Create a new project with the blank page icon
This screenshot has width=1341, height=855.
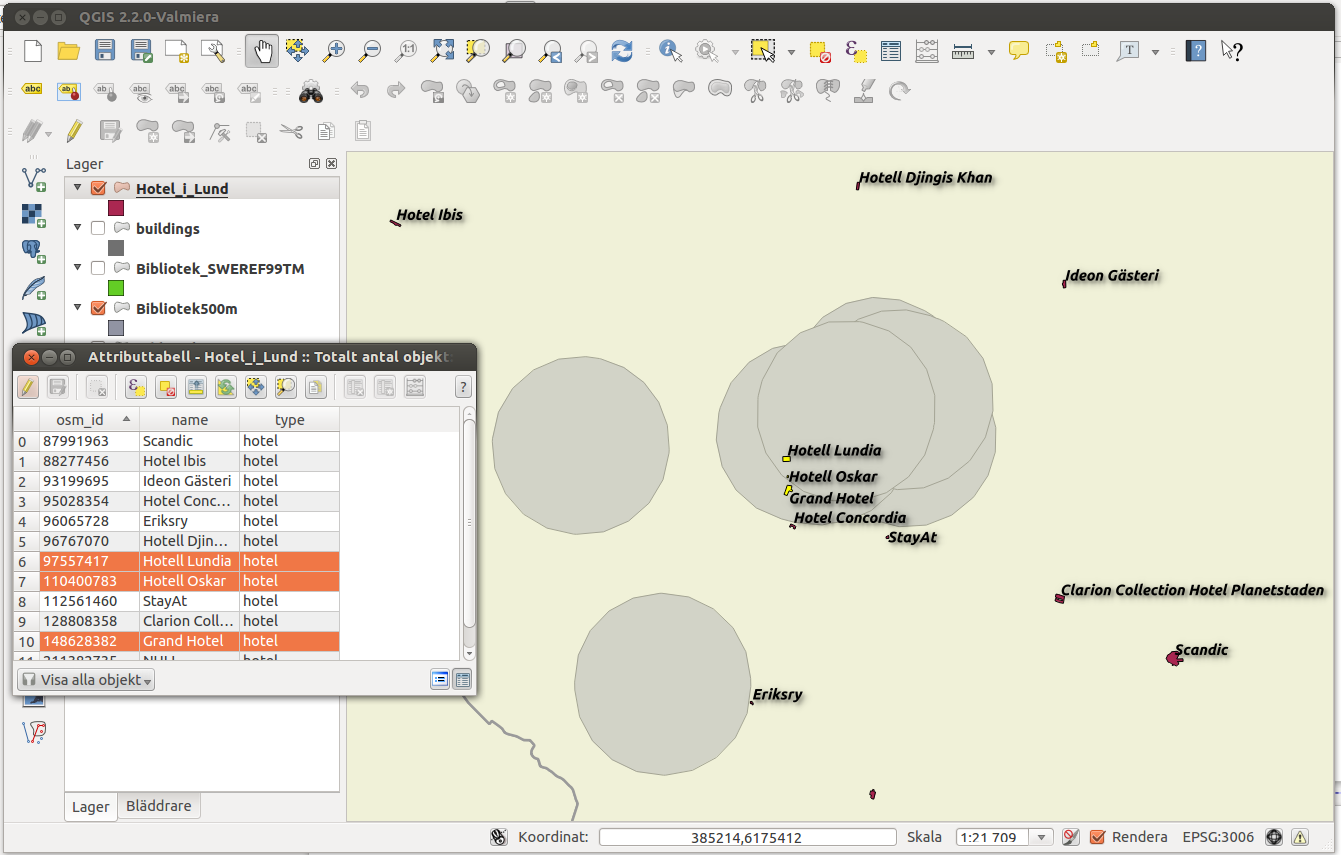pyautogui.click(x=32, y=51)
